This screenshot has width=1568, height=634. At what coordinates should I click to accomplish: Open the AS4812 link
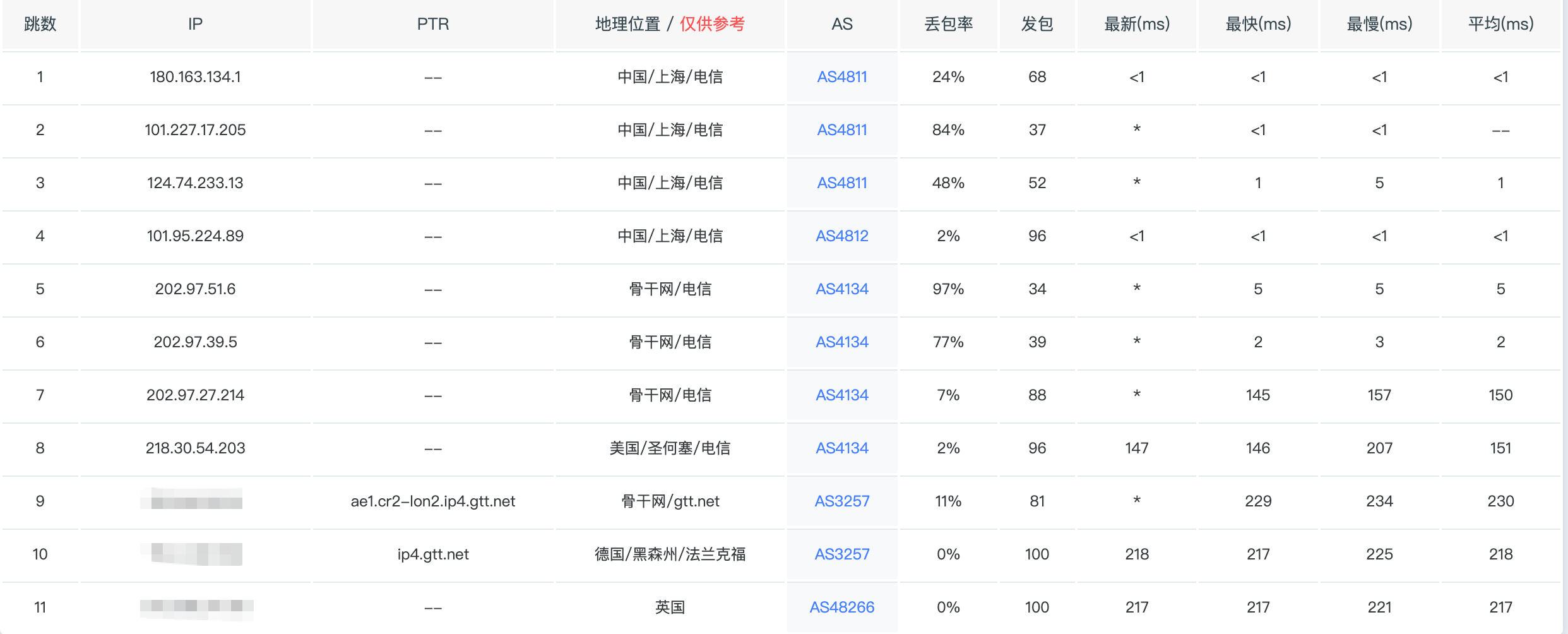coord(841,236)
